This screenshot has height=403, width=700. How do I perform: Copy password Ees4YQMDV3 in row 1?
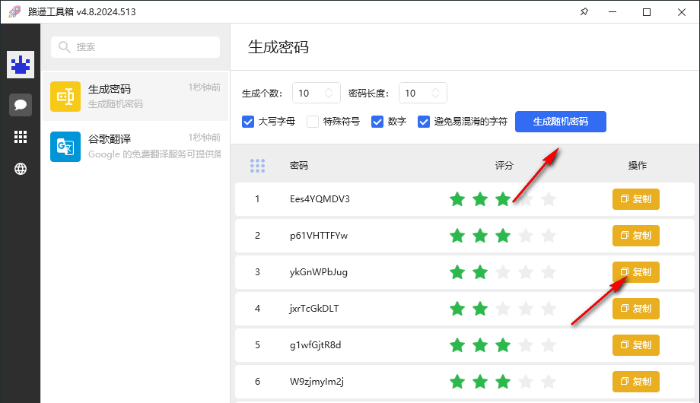pos(635,198)
